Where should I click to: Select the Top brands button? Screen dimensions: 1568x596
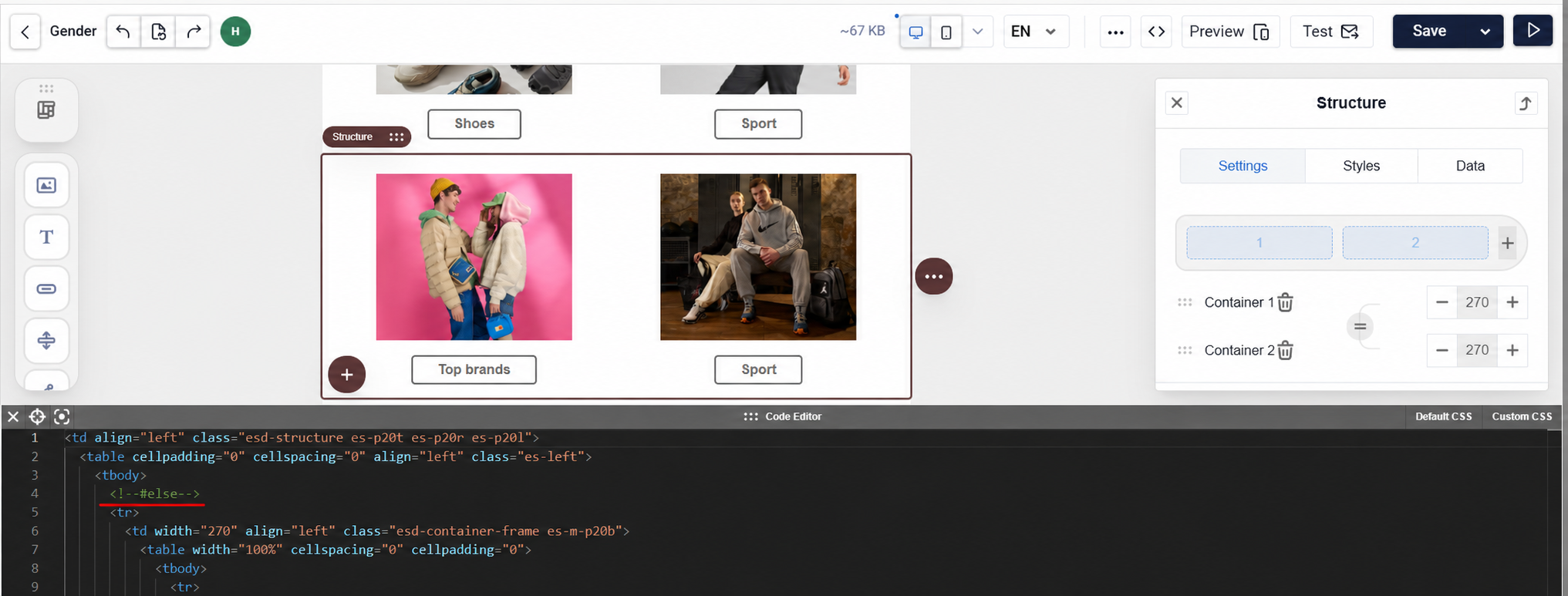pos(474,369)
